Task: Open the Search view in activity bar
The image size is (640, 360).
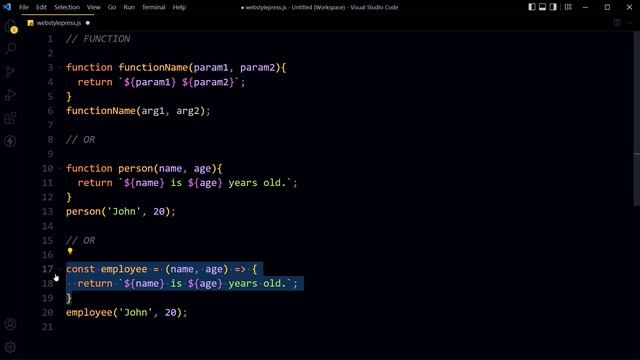Action: coord(10,49)
